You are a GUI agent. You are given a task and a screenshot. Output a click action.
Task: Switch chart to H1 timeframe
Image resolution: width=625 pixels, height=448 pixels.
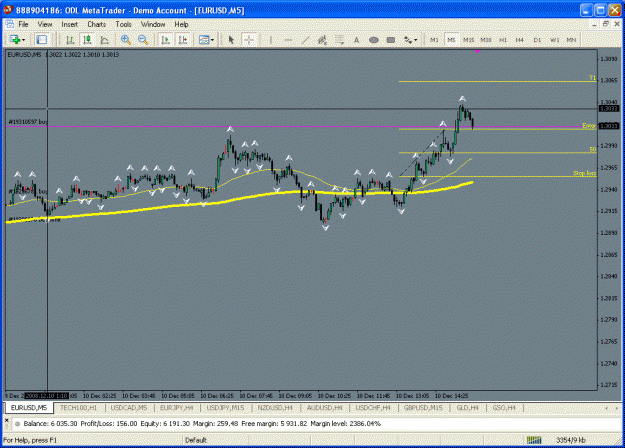(503, 40)
